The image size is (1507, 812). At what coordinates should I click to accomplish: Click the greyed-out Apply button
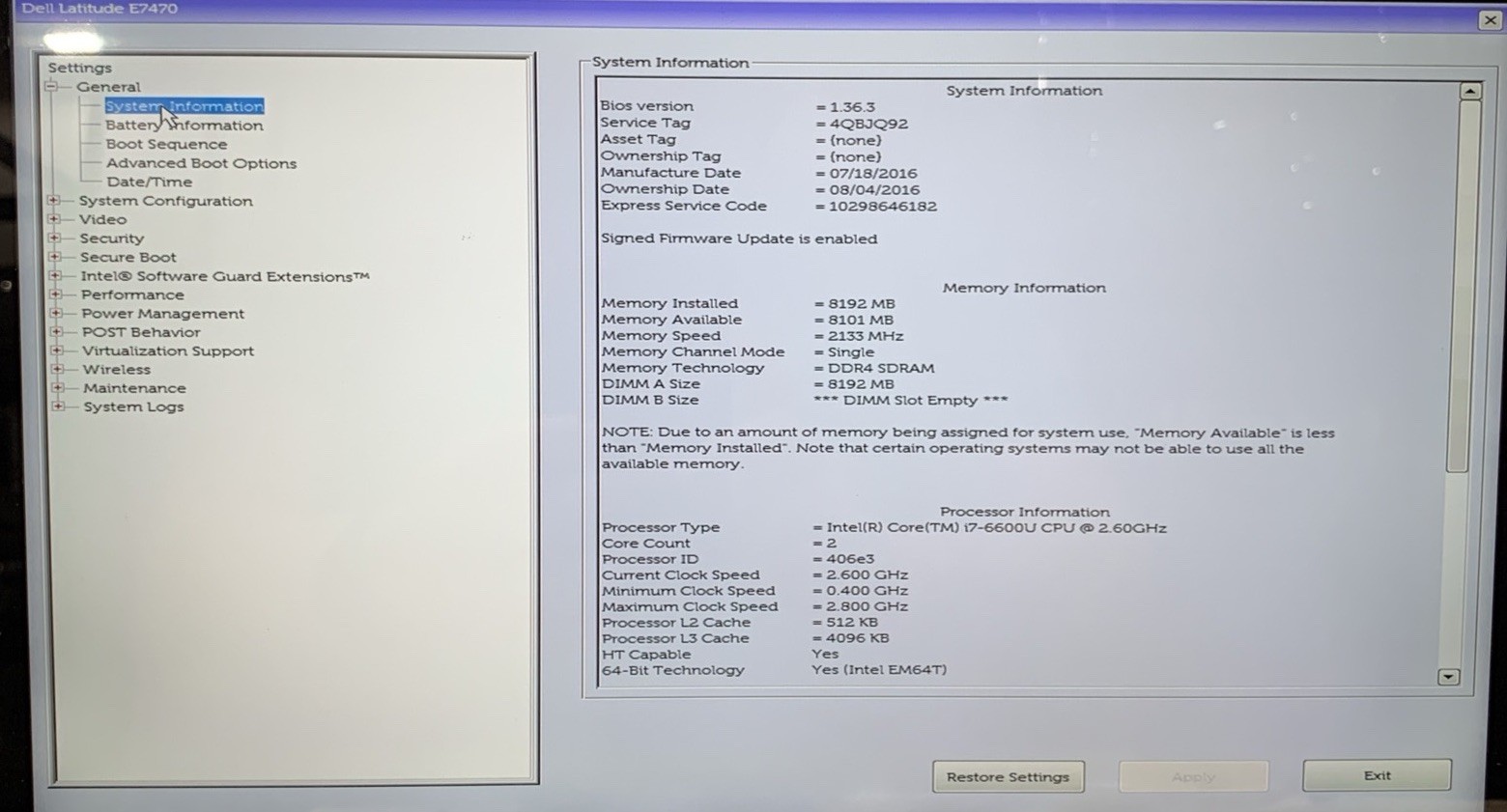(1193, 776)
